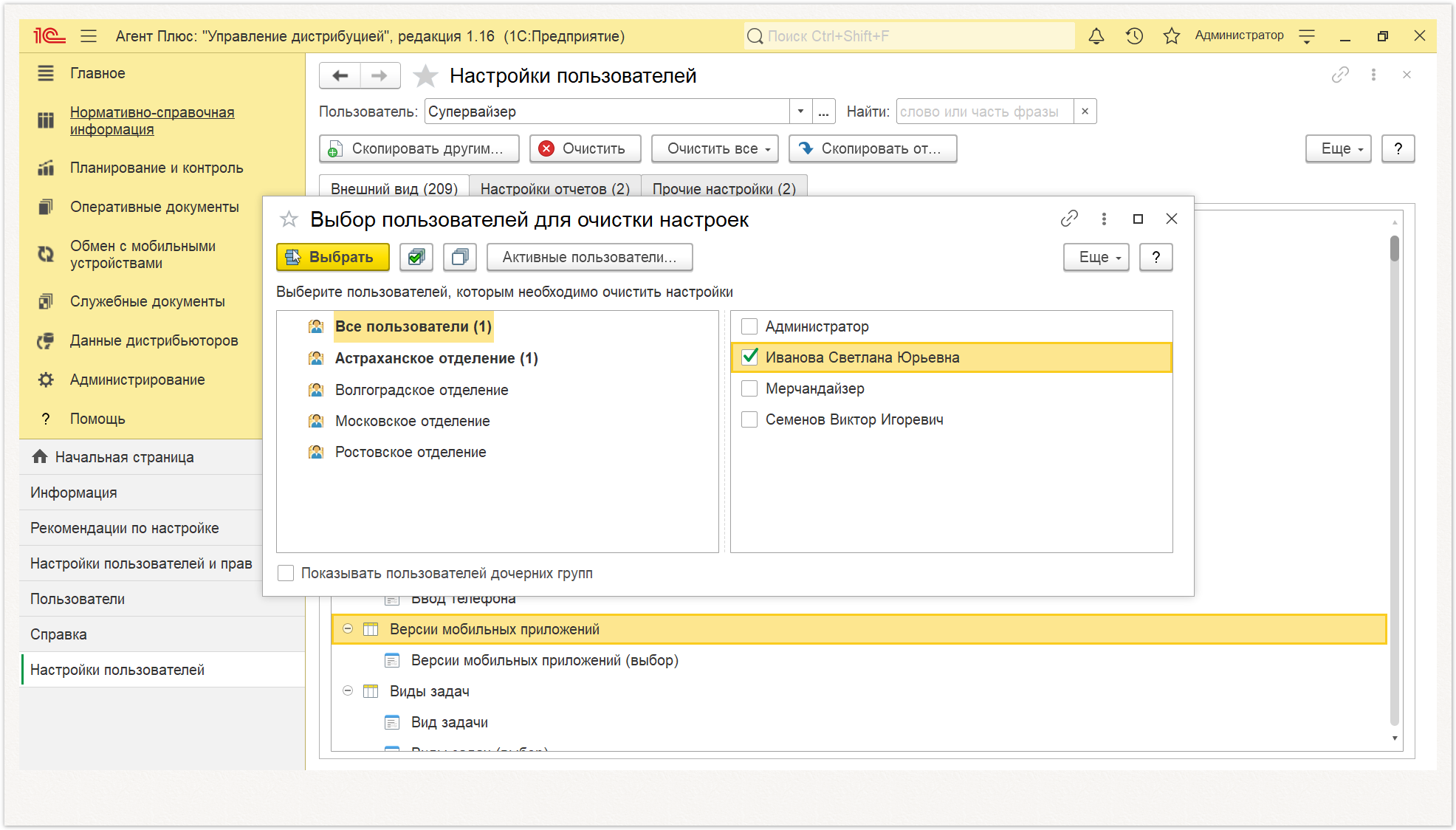Viewport: 1456px width, 830px height.
Task: Click home icon of Начальная страница
Action: pos(40,456)
